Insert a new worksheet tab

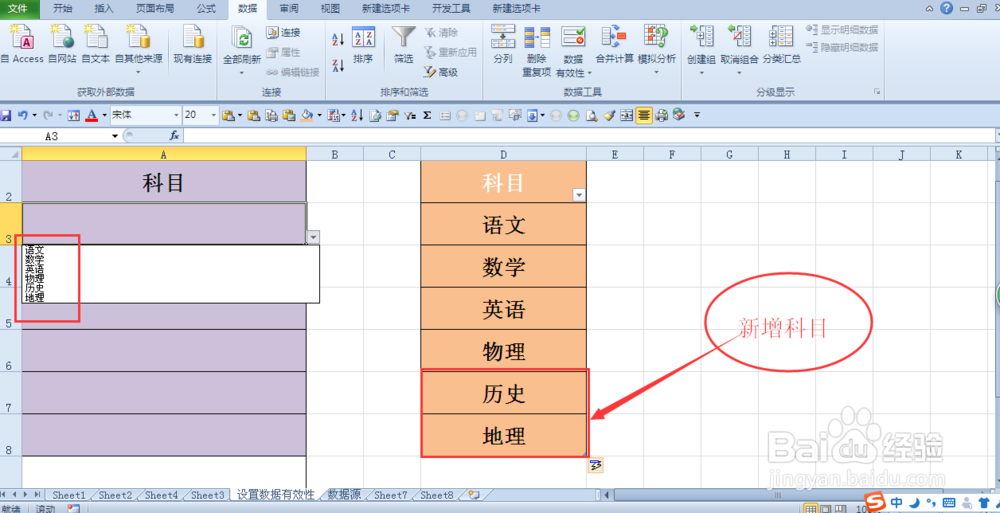tap(474, 494)
